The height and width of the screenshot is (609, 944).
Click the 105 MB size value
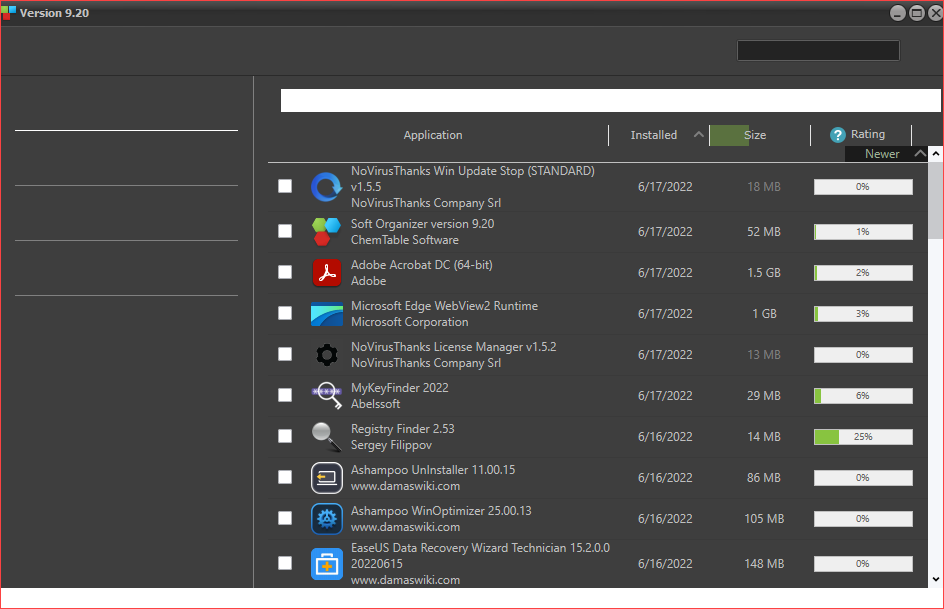click(764, 519)
